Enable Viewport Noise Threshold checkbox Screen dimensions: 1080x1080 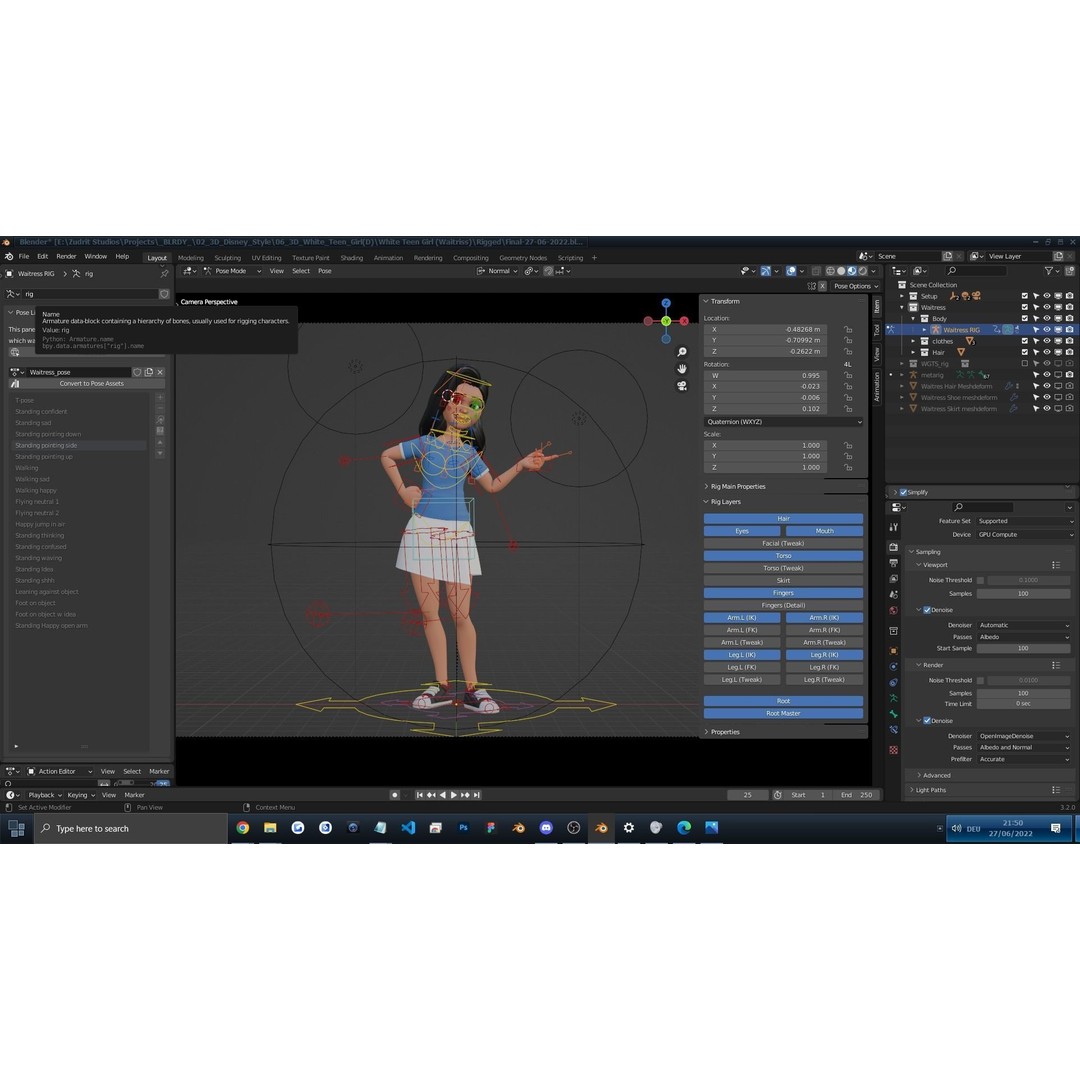pos(980,581)
